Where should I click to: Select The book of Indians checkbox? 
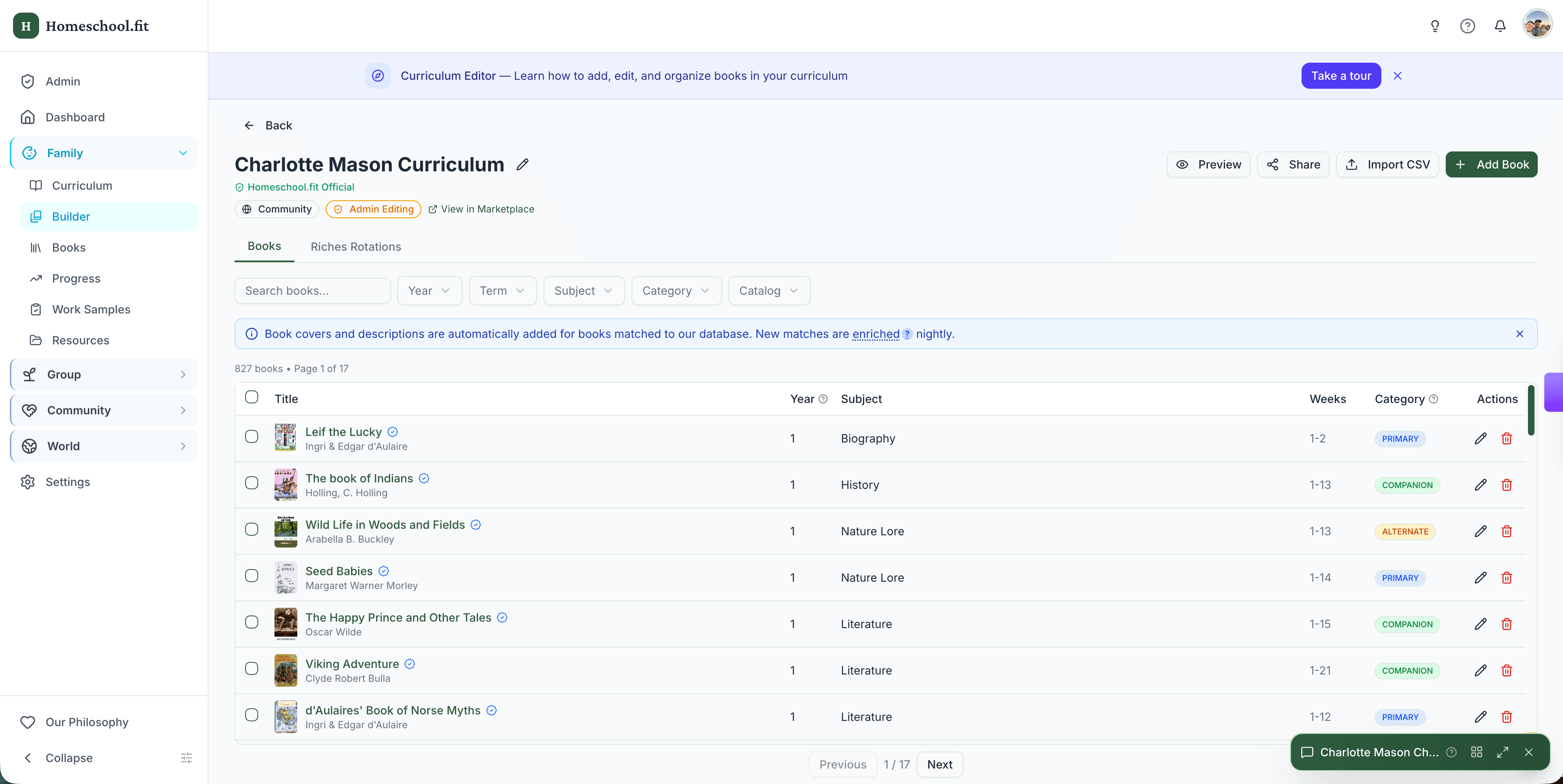click(251, 483)
